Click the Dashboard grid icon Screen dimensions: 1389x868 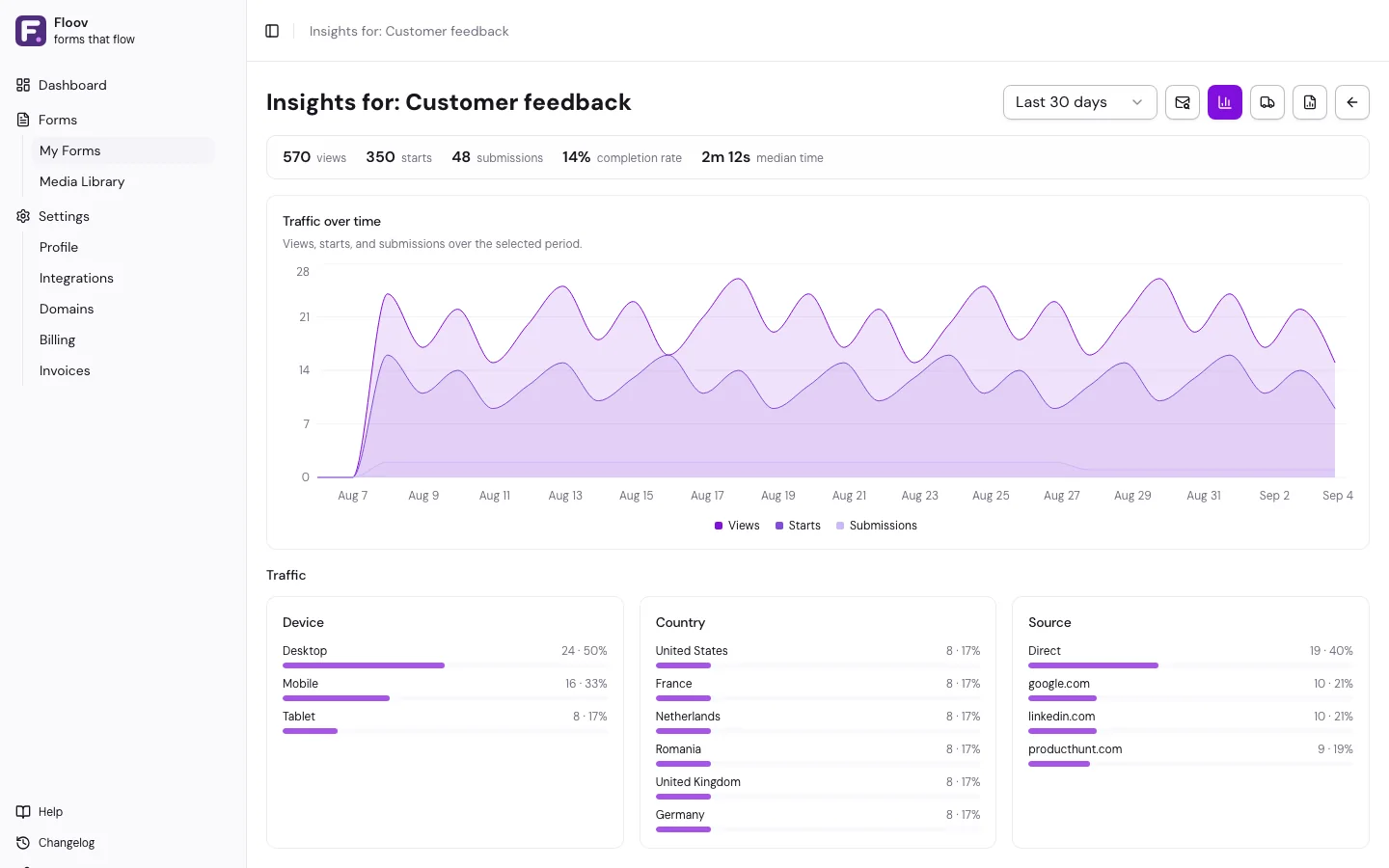pos(23,85)
